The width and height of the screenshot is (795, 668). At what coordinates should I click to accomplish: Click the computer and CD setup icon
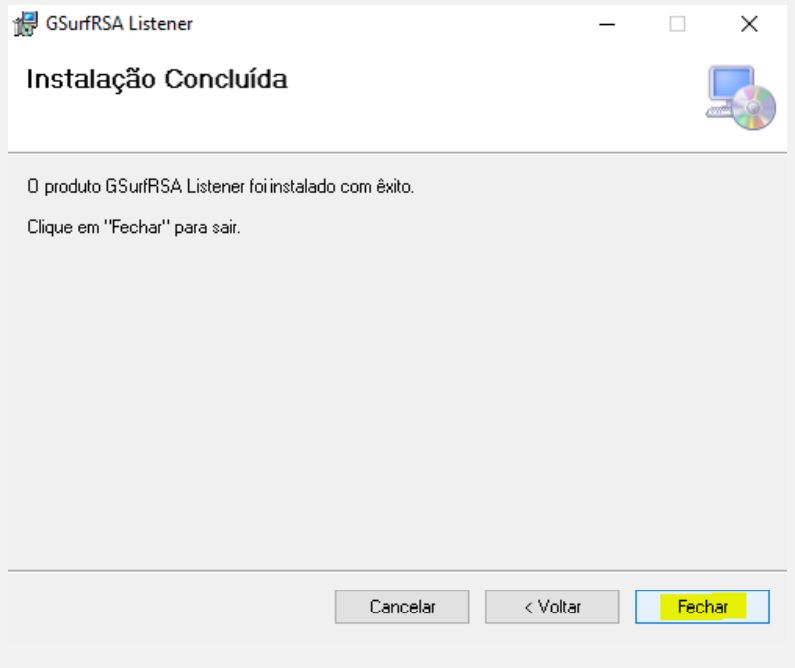click(x=741, y=97)
